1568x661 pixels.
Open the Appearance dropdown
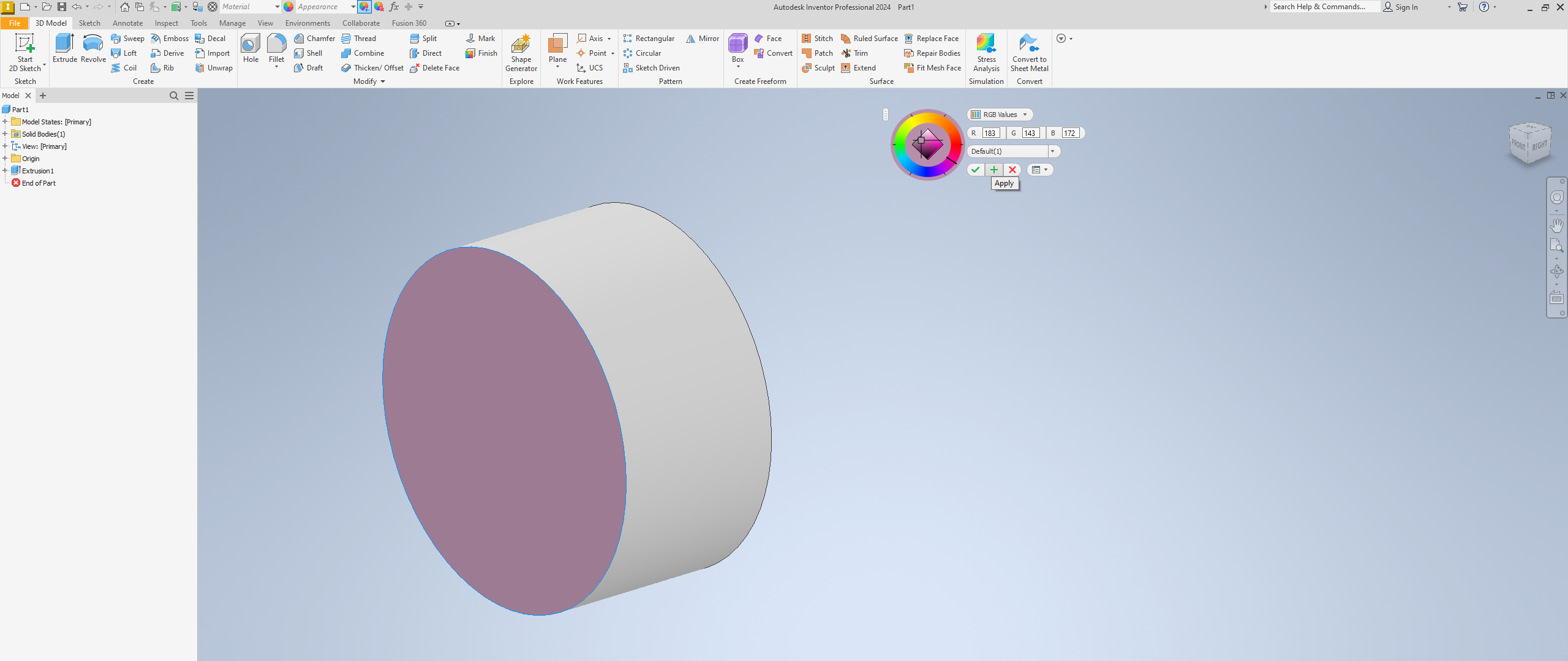[x=353, y=7]
